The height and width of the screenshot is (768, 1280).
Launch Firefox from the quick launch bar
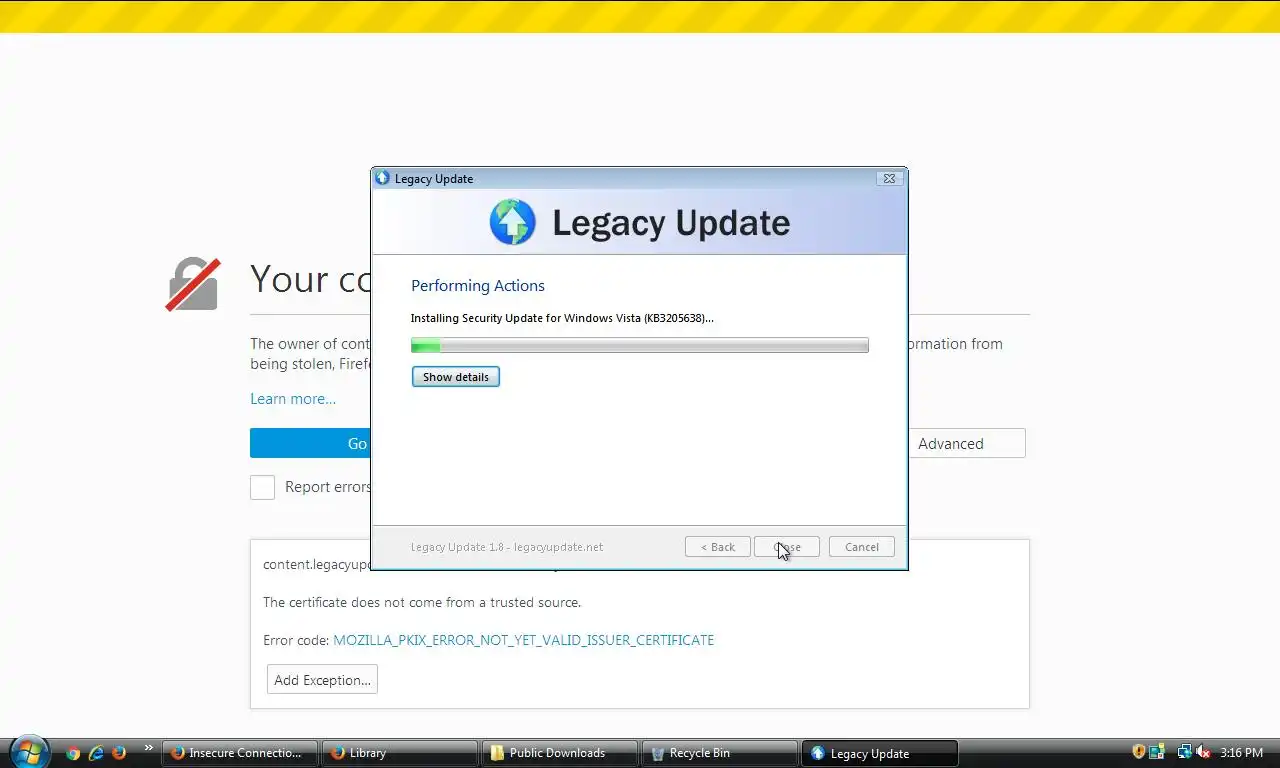click(119, 753)
